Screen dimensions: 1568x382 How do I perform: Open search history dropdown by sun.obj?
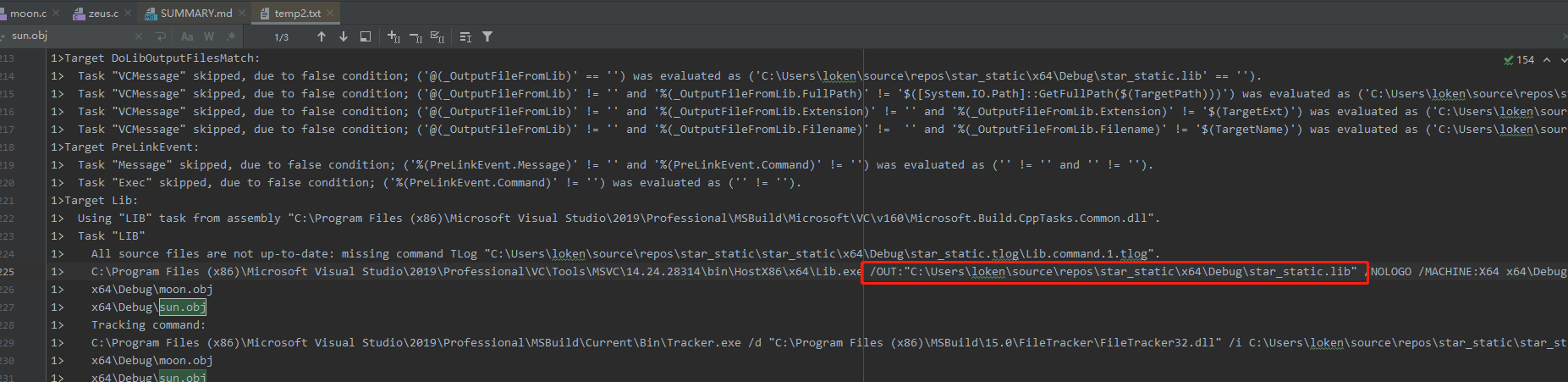pos(4,36)
